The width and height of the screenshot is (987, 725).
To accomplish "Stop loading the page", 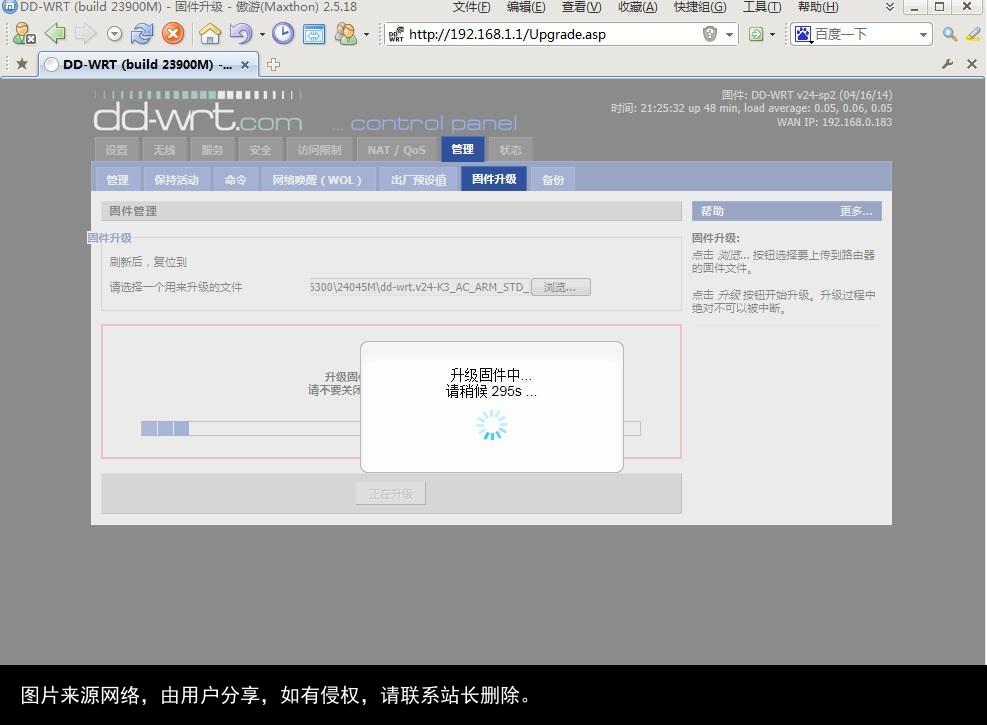I will click(171, 33).
